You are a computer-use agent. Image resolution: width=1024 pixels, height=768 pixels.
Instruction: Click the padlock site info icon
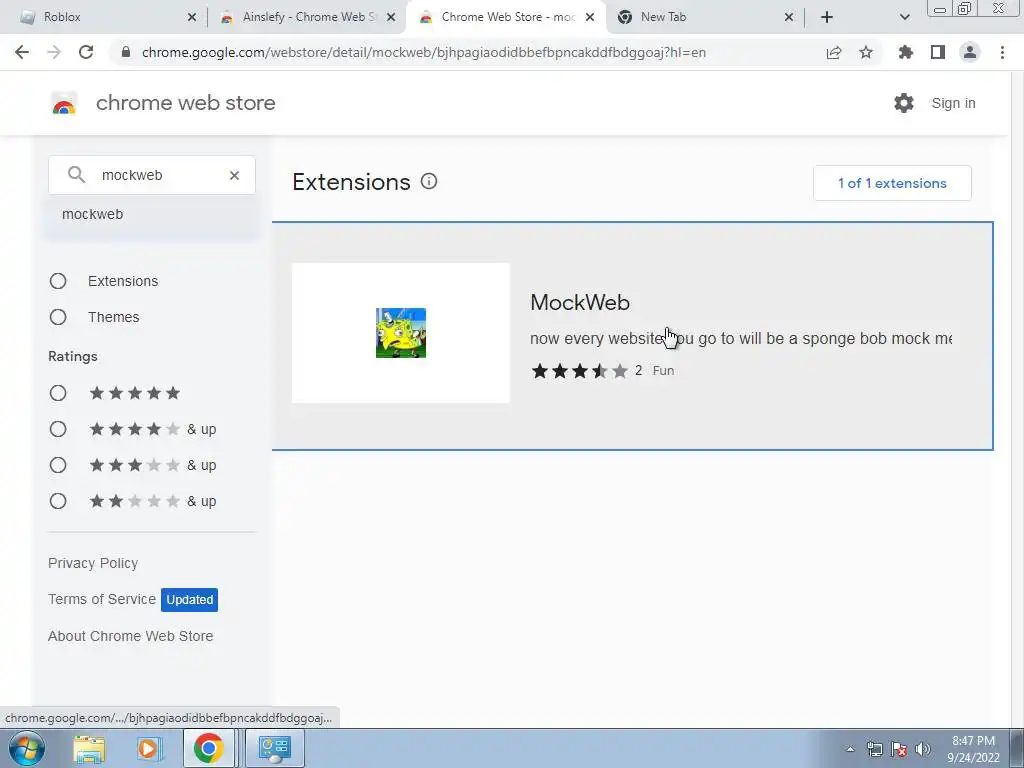click(x=126, y=52)
